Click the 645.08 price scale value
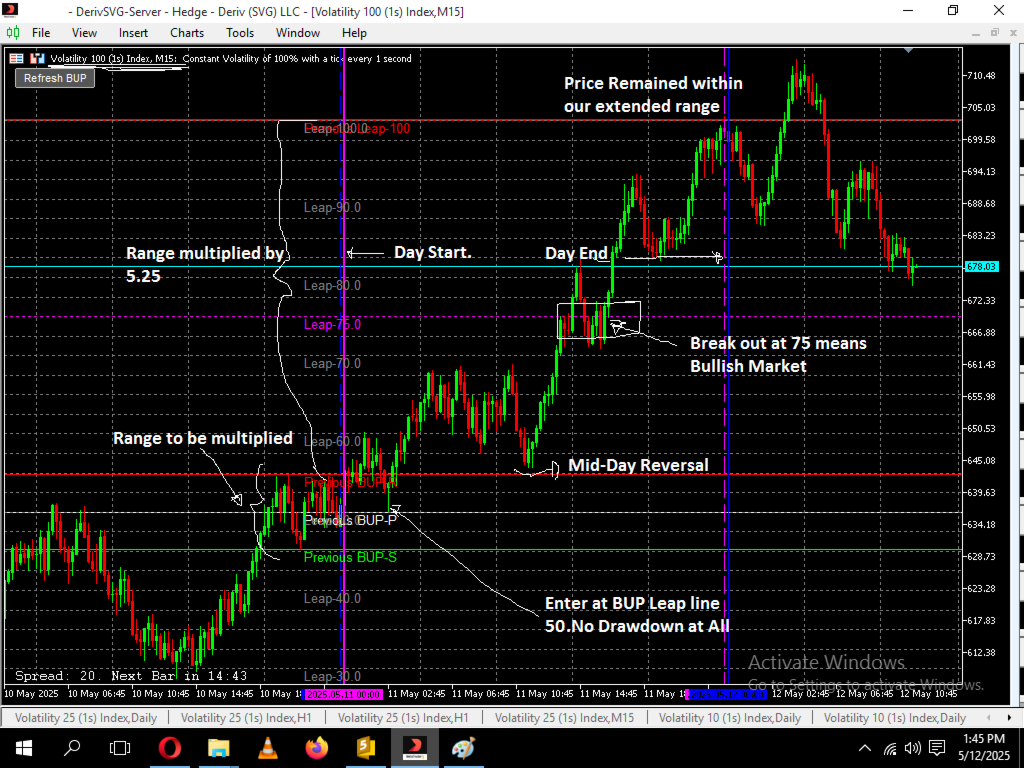1024x768 pixels. [981, 460]
